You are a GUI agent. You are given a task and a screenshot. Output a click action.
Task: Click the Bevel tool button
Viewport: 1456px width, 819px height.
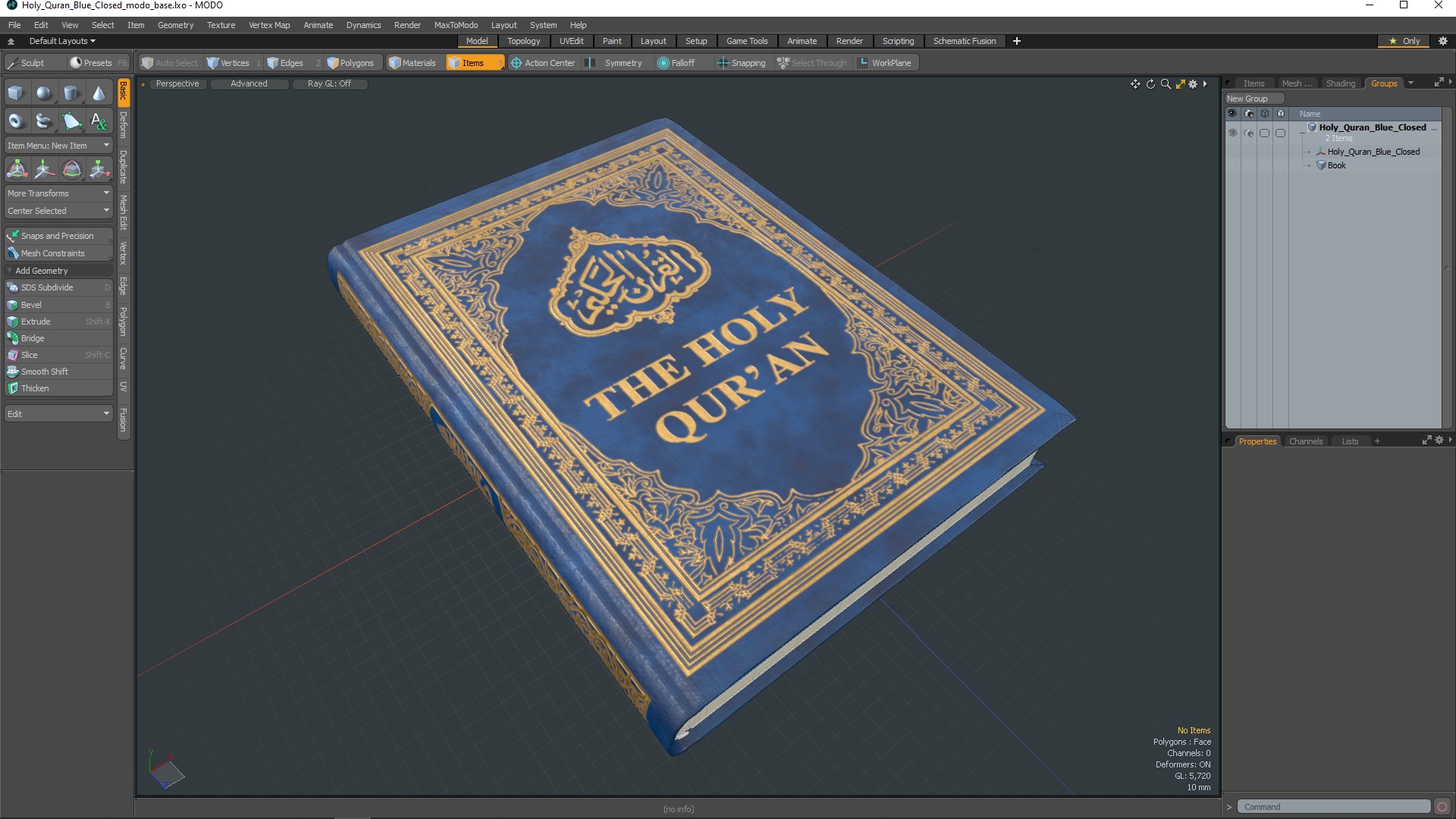coord(58,305)
